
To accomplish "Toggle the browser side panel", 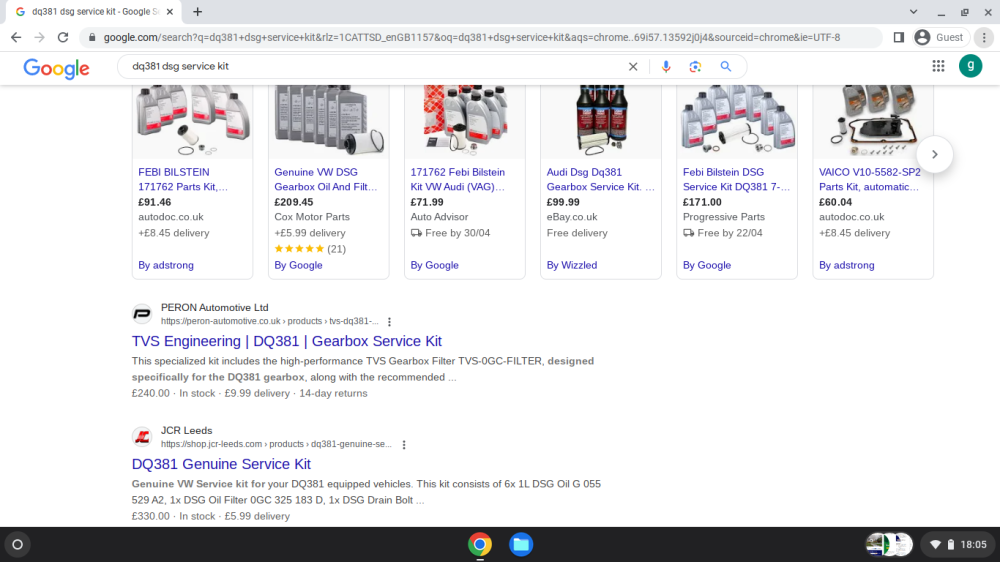I will click(x=899, y=38).
